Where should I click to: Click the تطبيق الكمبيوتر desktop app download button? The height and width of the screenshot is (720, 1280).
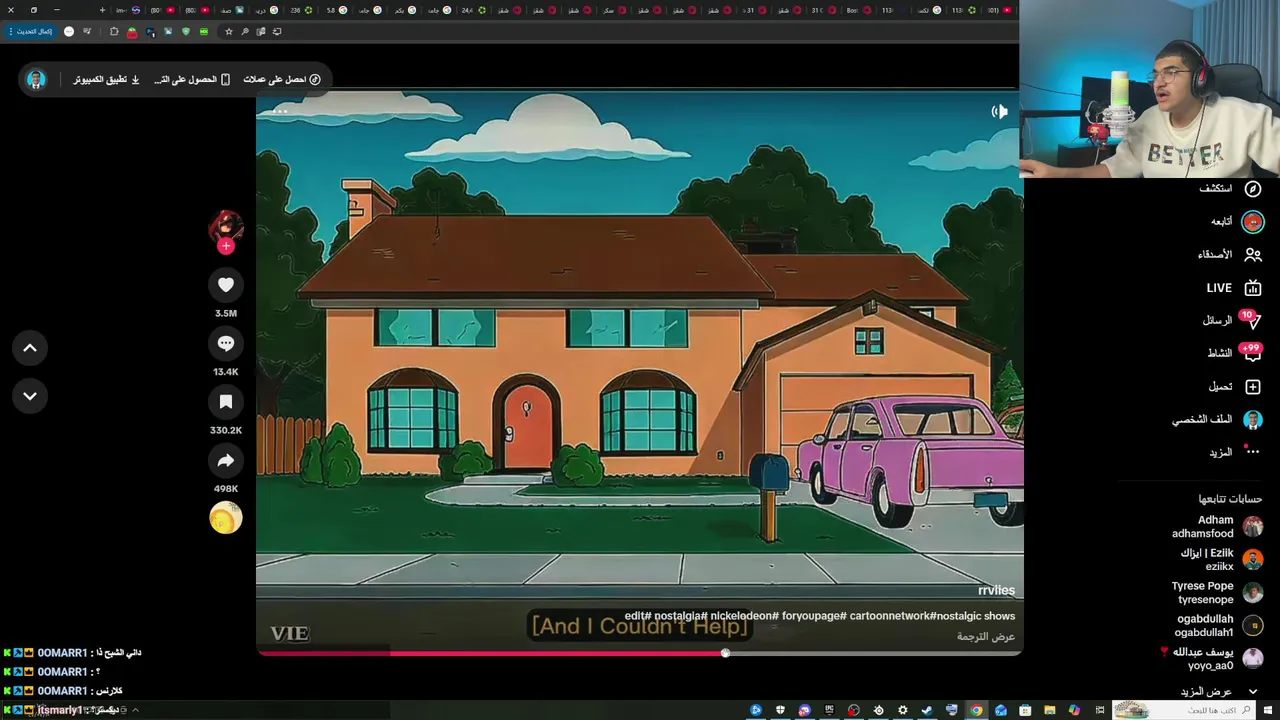pos(107,79)
